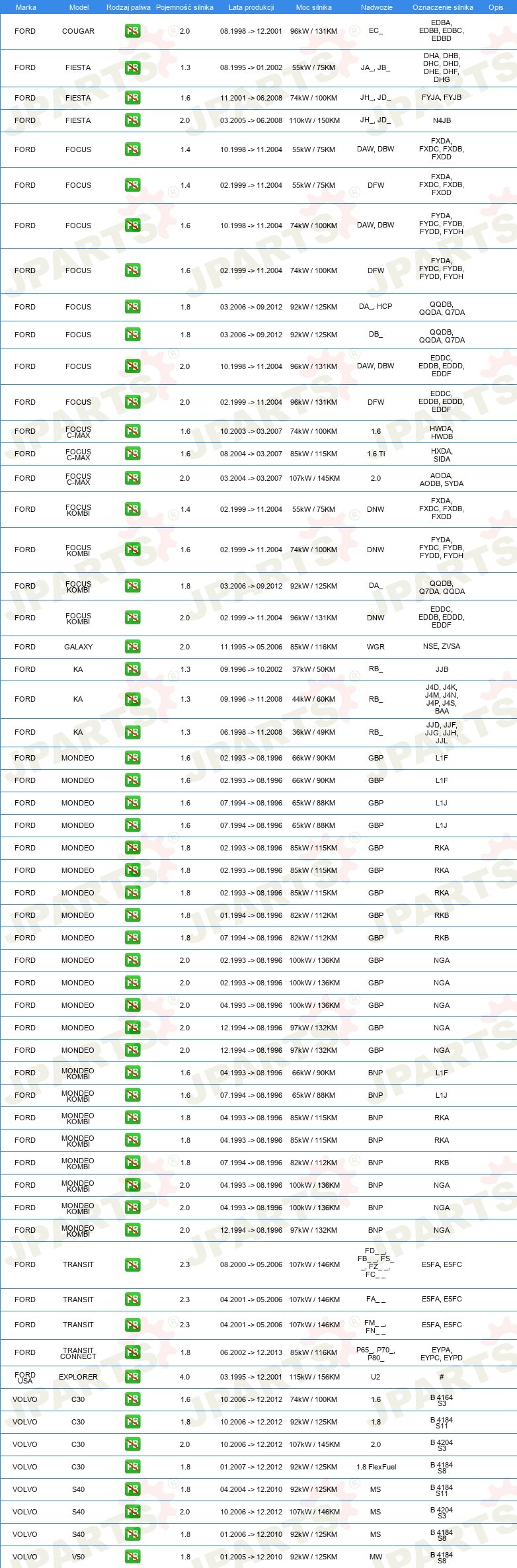Click the fuel icon for the Fiesta 1.6 FYJA row
This screenshot has width=517, height=1568.
coord(132,98)
